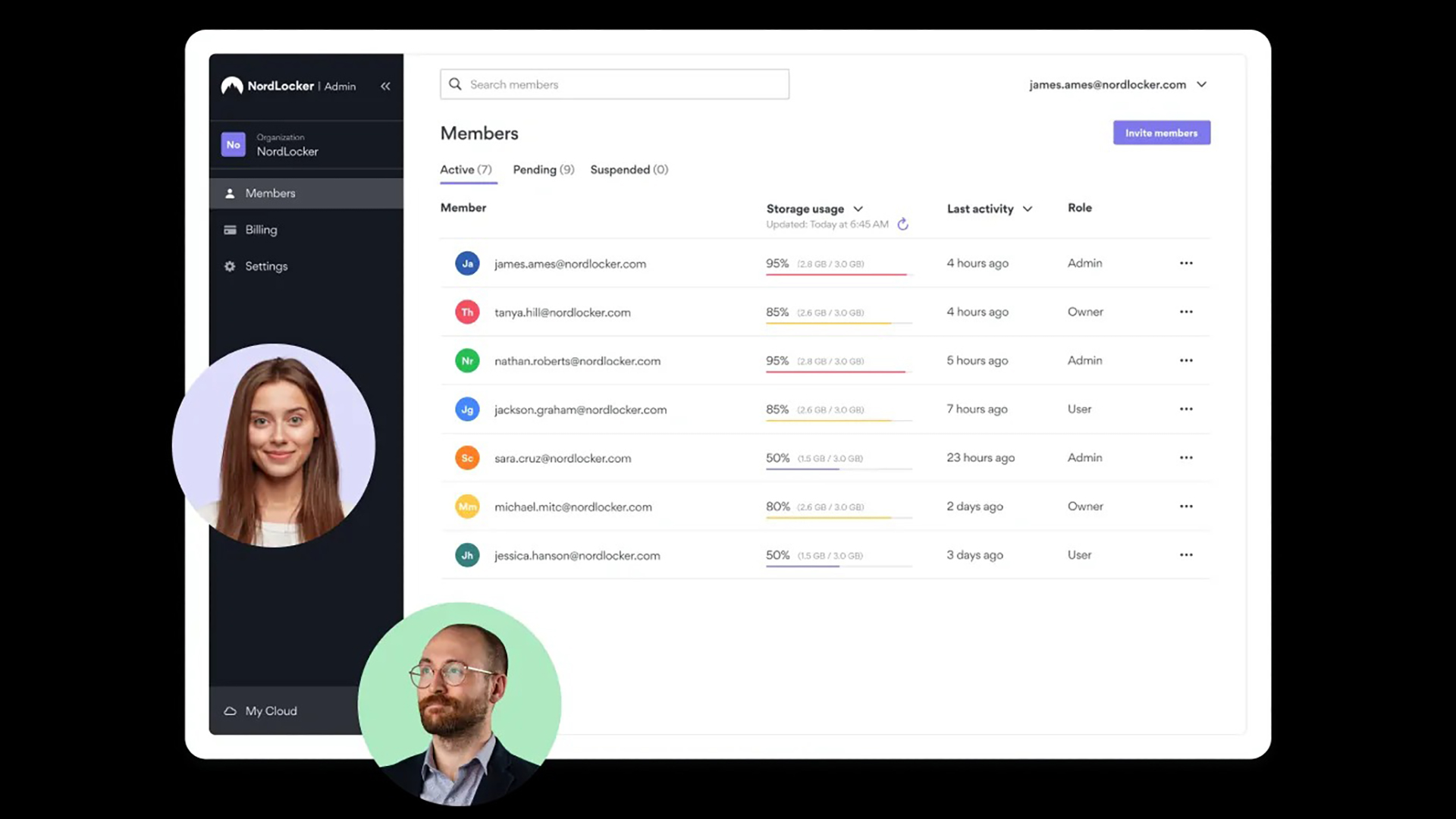
Task: Click 23 hours ago activity value
Action: 981,457
